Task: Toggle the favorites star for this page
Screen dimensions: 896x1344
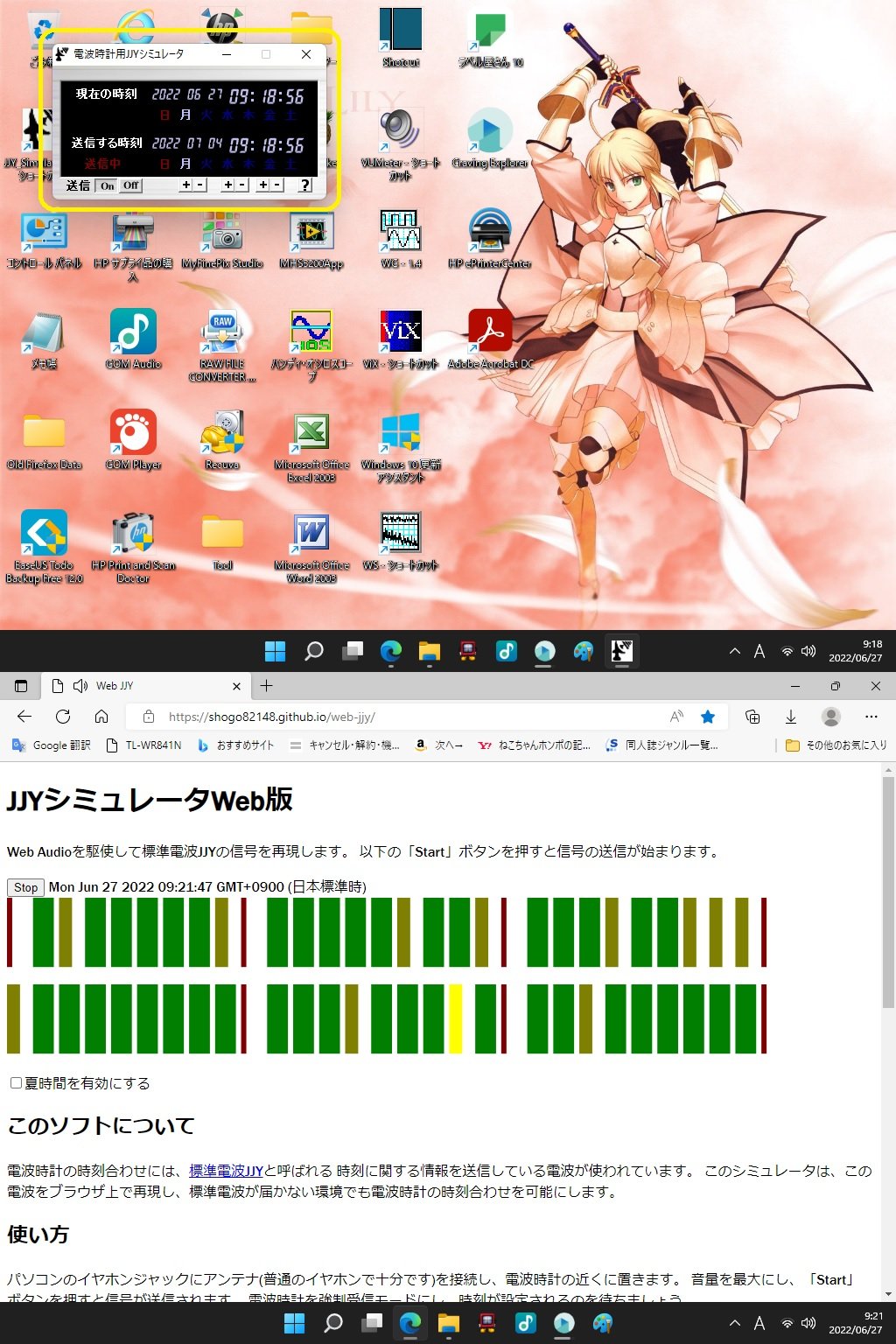Action: point(708,717)
